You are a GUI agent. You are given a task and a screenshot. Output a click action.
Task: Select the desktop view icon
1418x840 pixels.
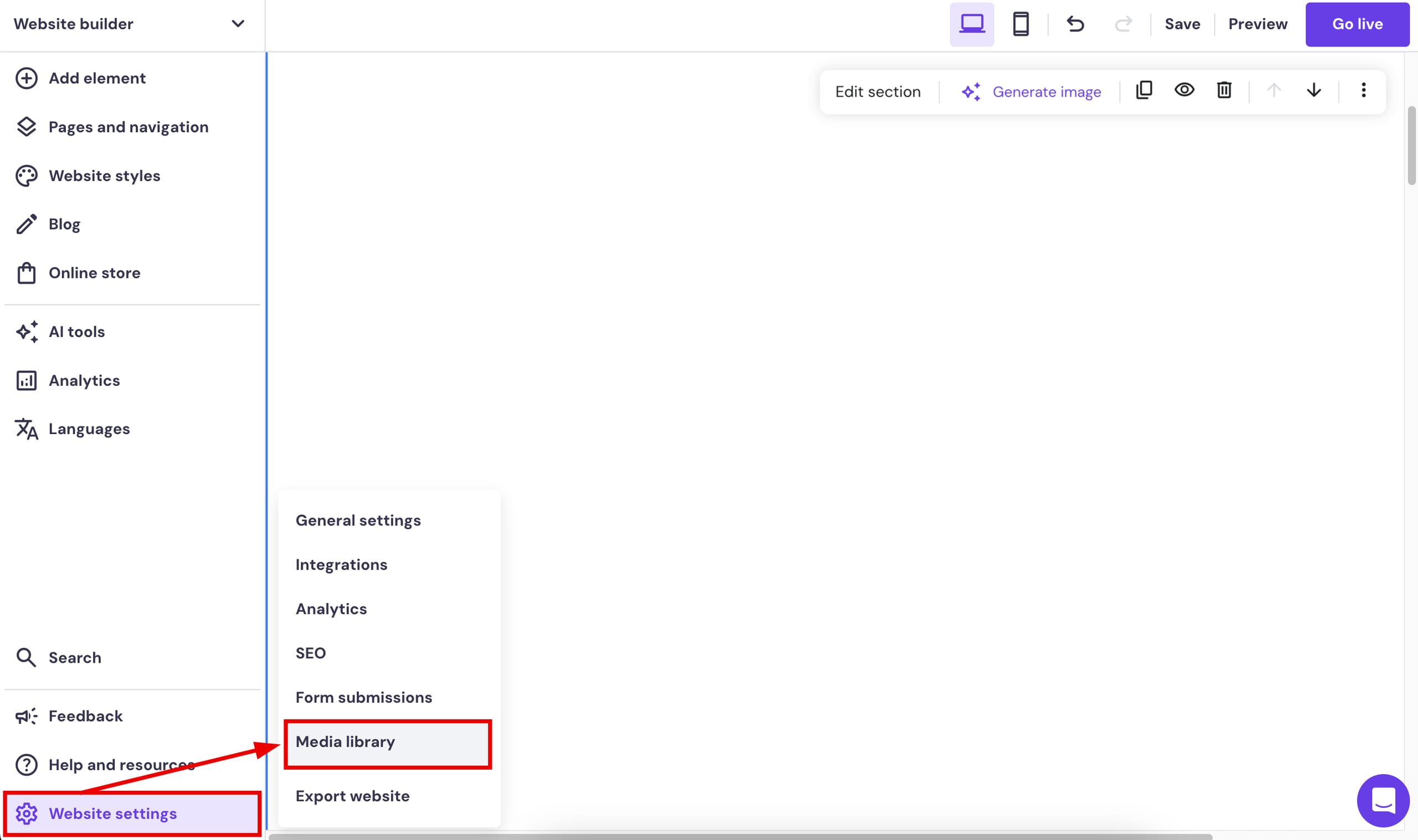tap(972, 24)
